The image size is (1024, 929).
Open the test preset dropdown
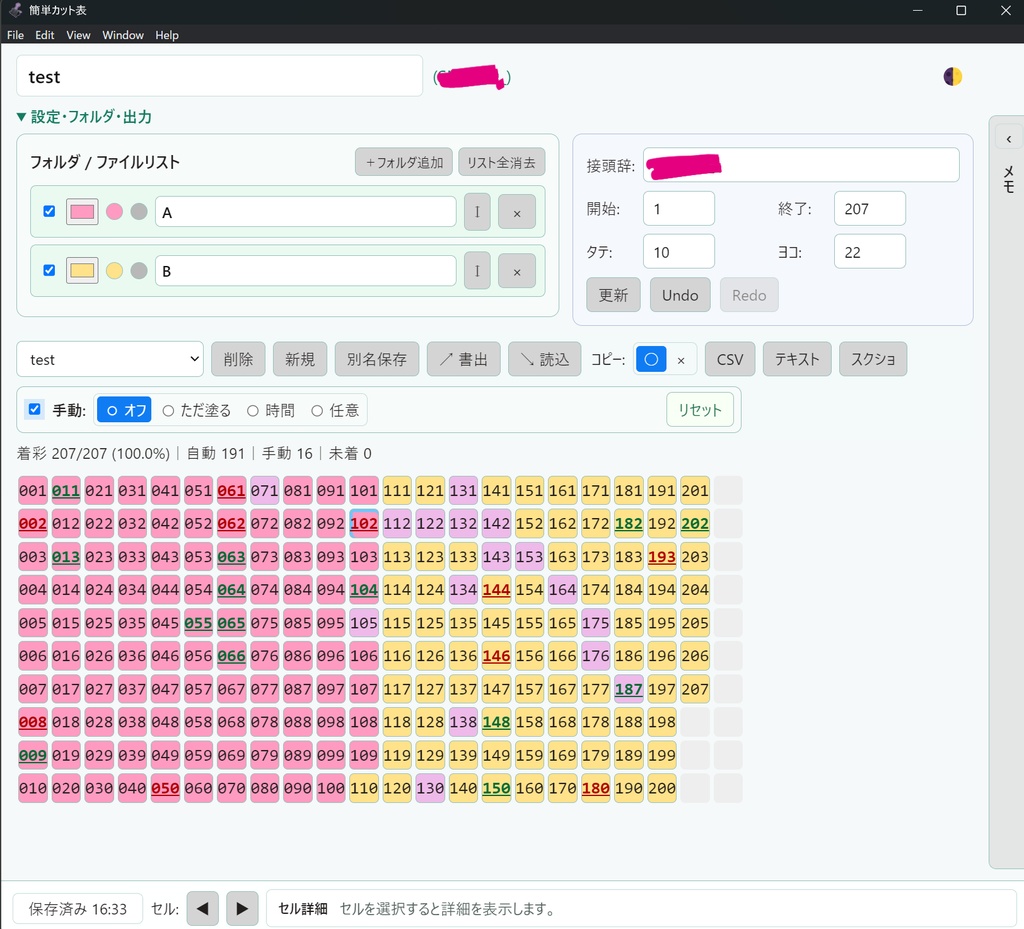click(110, 359)
